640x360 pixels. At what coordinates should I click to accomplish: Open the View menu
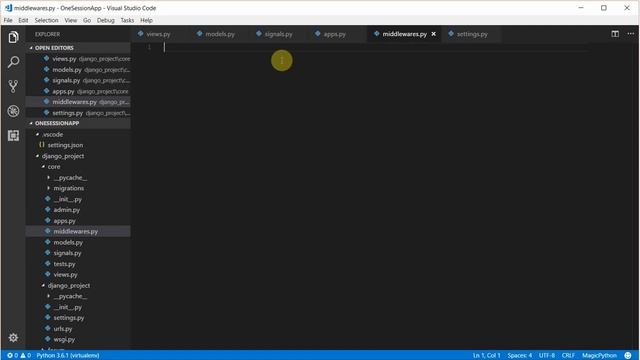[x=71, y=20]
